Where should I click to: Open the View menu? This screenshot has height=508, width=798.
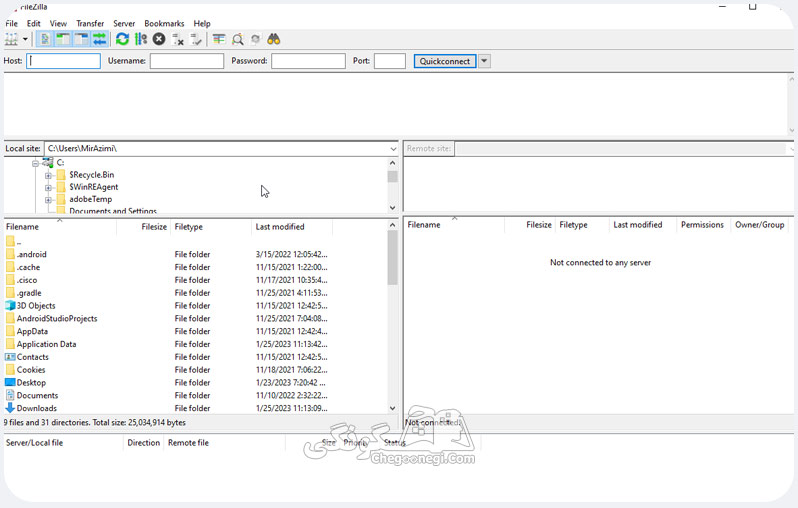58,23
